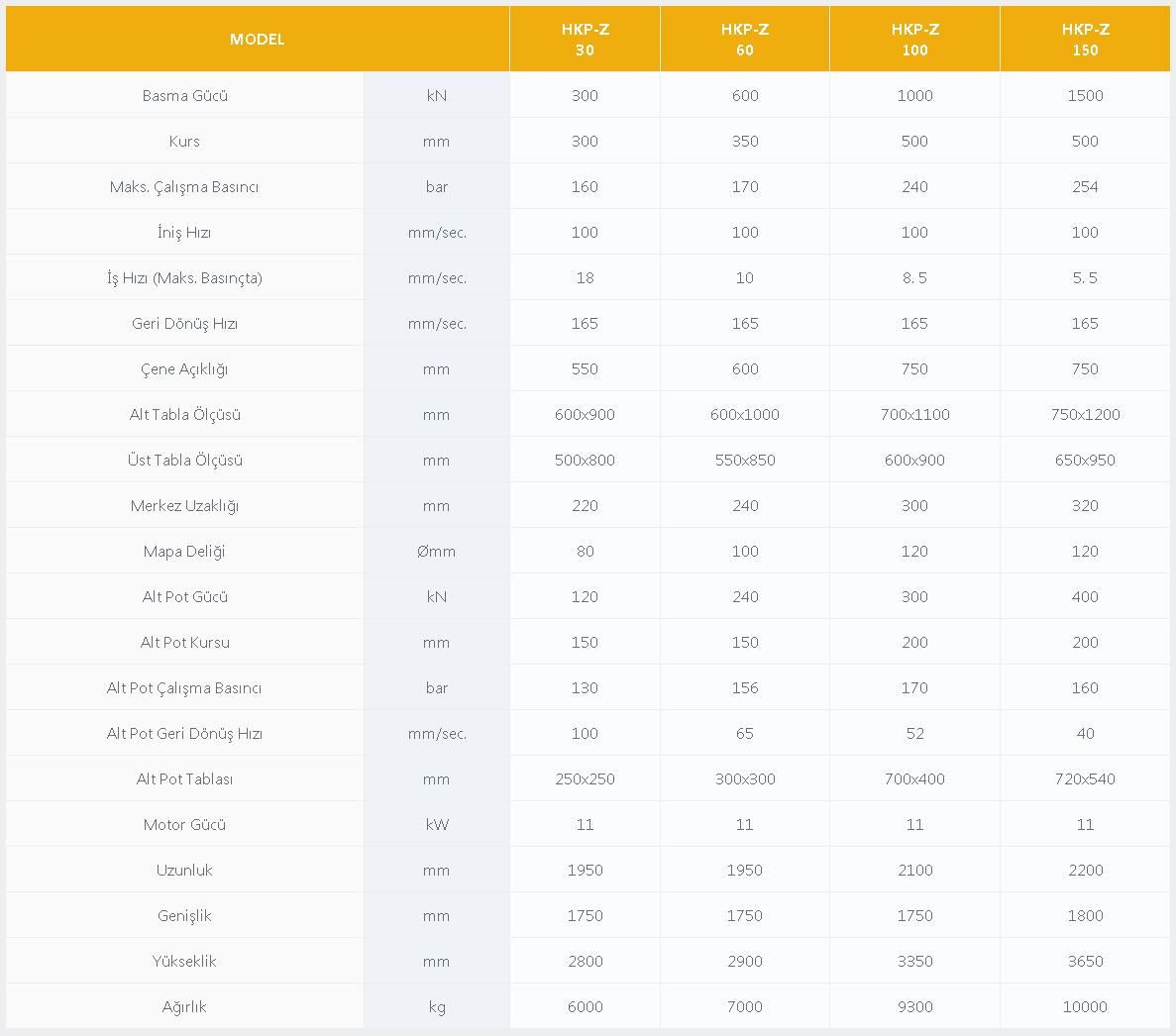1176x1036 pixels.
Task: Select the HKP-Z 150 column header
Action: [1085, 39]
